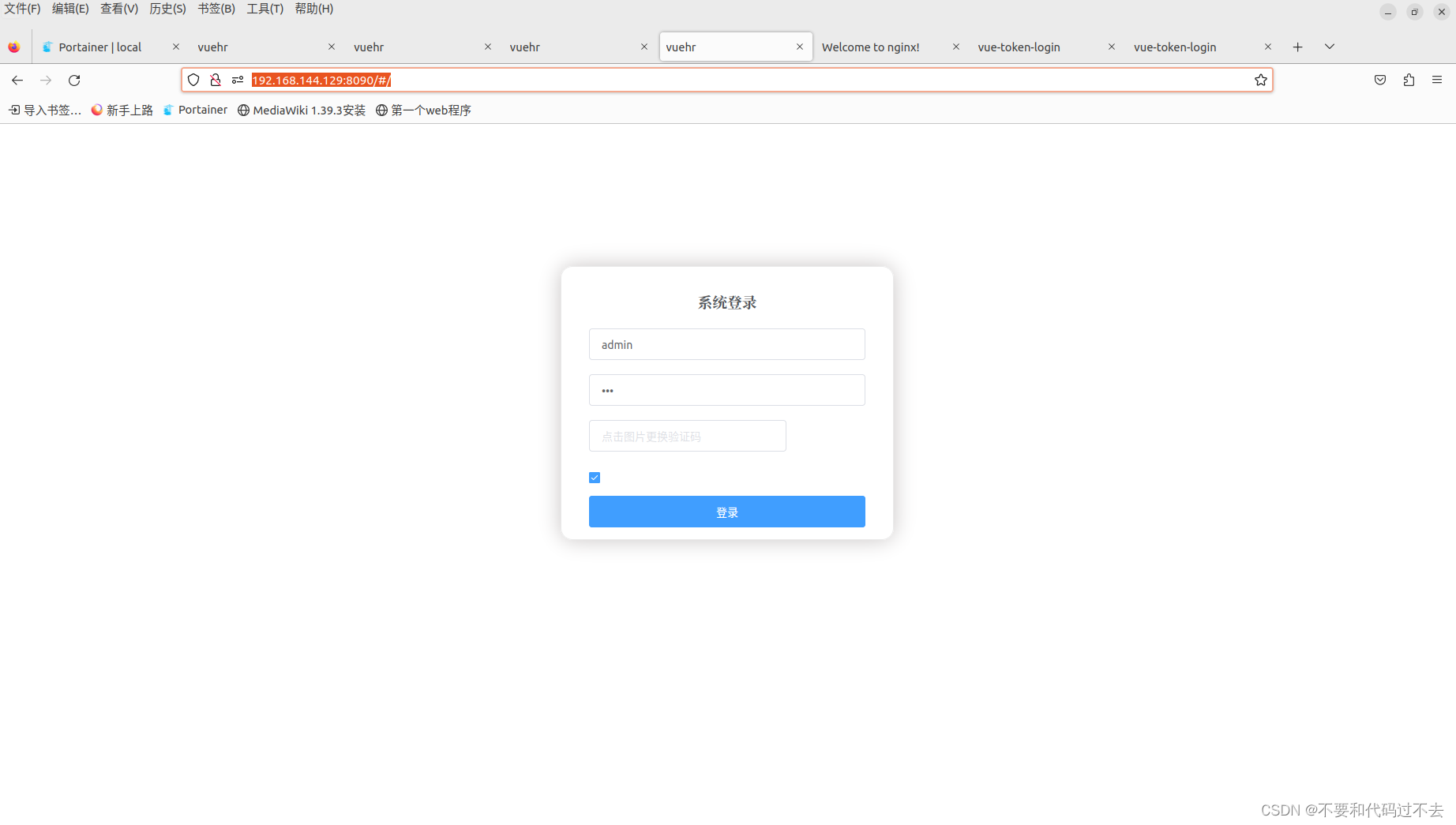1456x825 pixels.
Task: Expand the list all tabs chevron
Action: tap(1330, 47)
